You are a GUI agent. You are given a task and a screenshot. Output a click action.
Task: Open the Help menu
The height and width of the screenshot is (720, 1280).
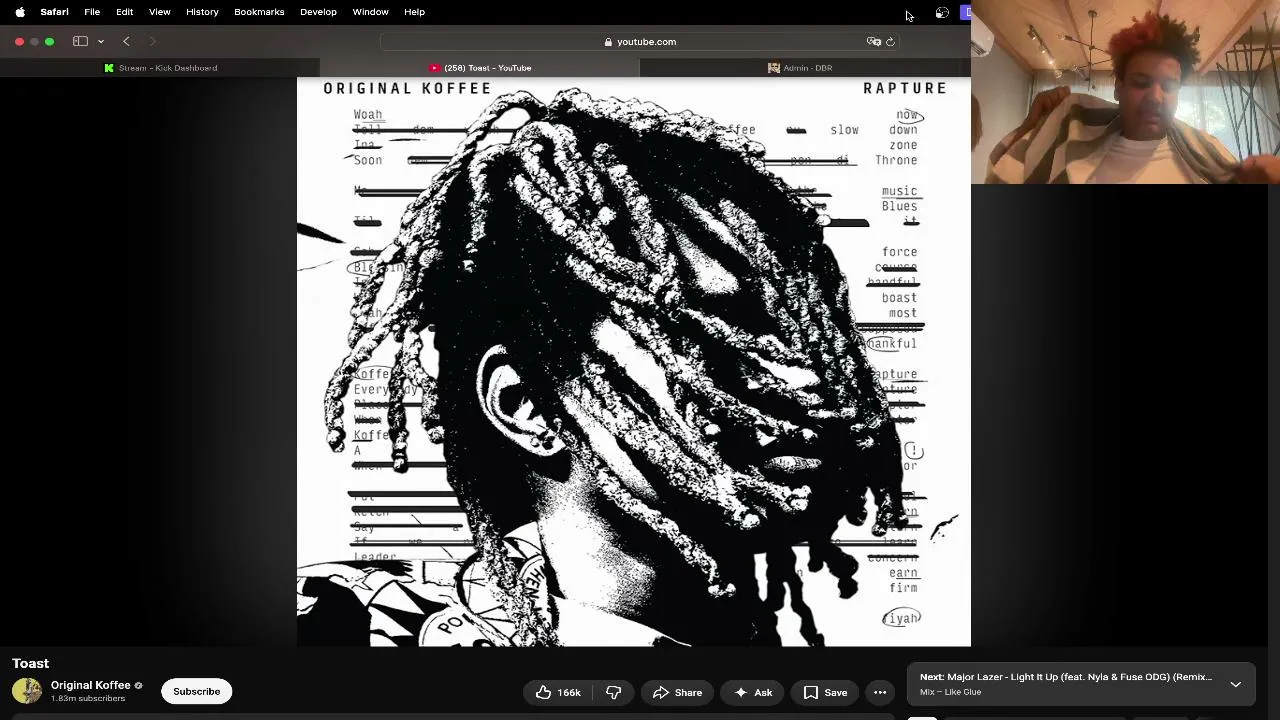coord(414,12)
